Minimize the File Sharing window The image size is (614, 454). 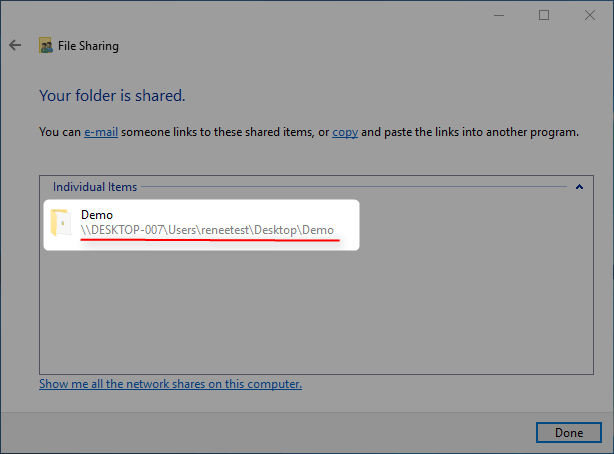click(499, 15)
